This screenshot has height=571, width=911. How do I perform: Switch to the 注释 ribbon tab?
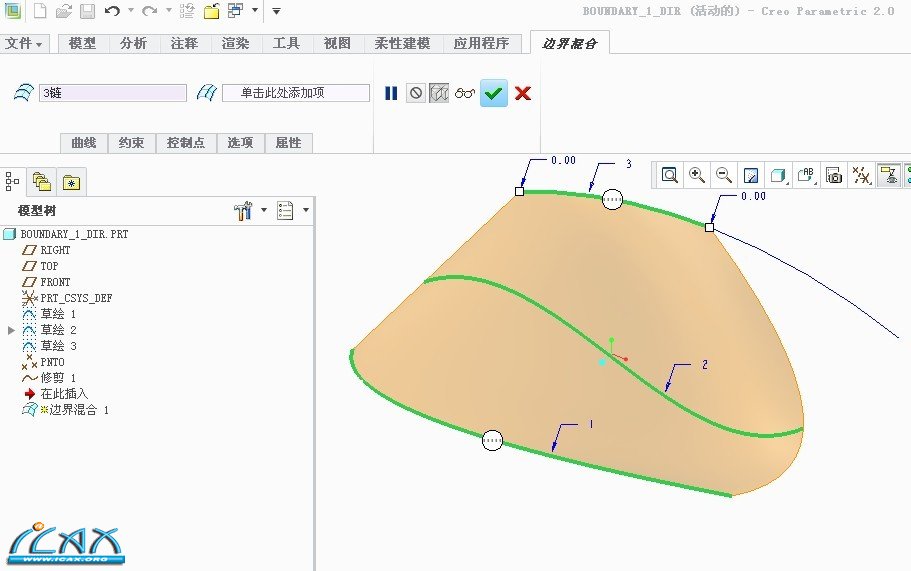[184, 44]
